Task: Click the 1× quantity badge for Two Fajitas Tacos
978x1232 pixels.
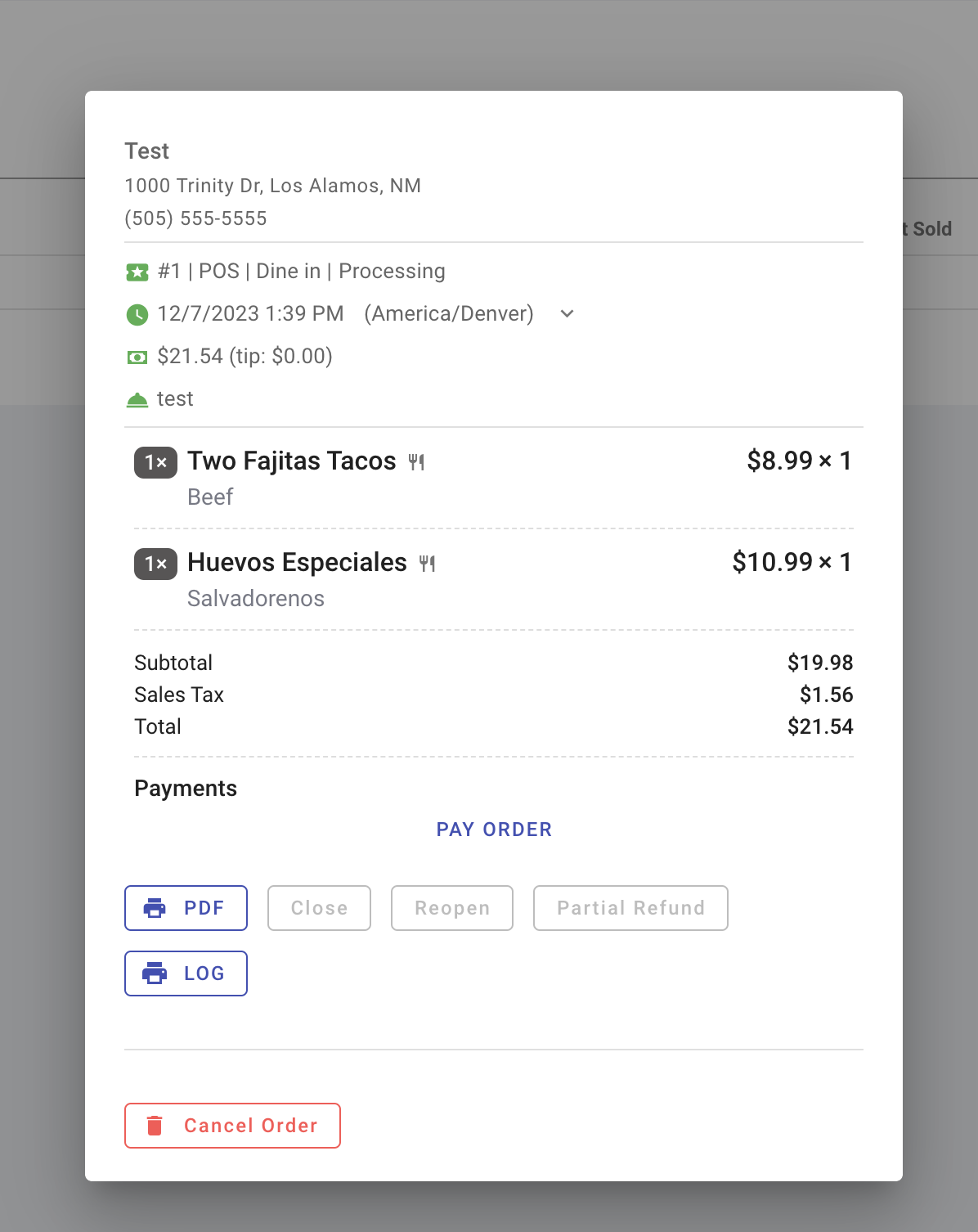Action: [x=155, y=462]
